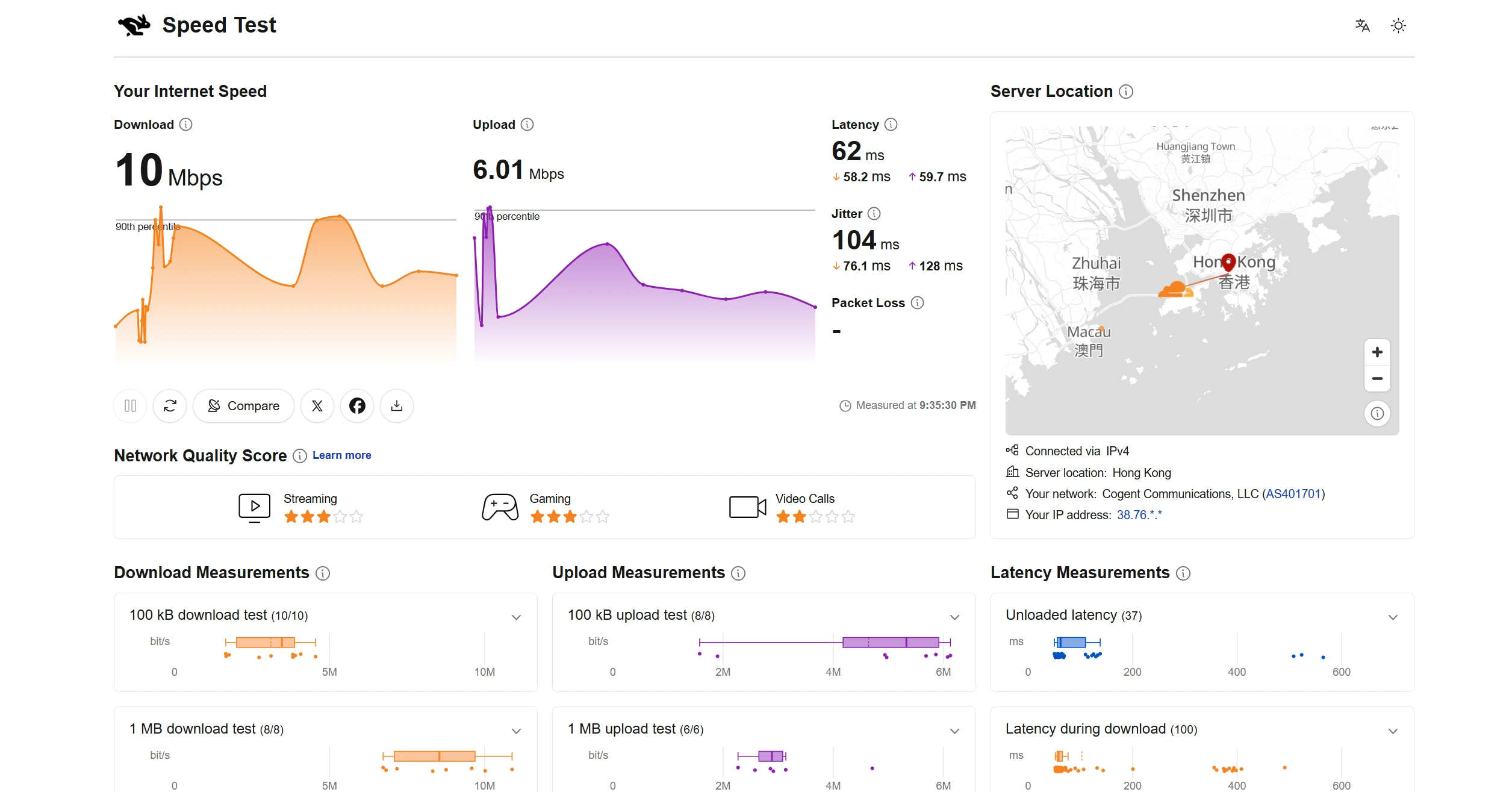Click the 'Server location: Hong Kong' text
Screen dimensions: 1512x792
pyautogui.click(x=1098, y=473)
